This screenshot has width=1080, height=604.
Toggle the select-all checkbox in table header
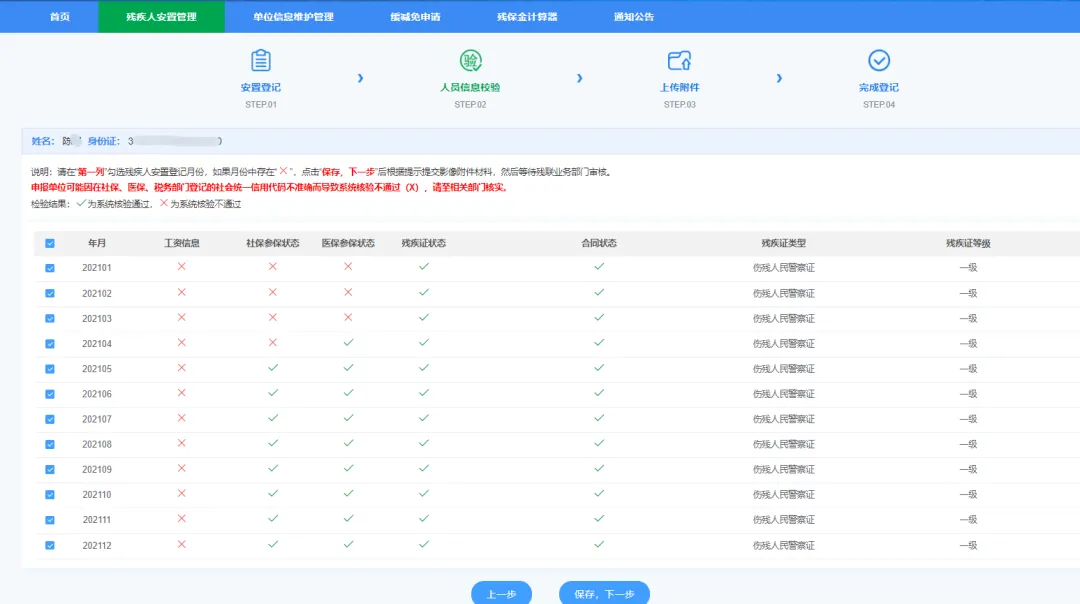50,243
